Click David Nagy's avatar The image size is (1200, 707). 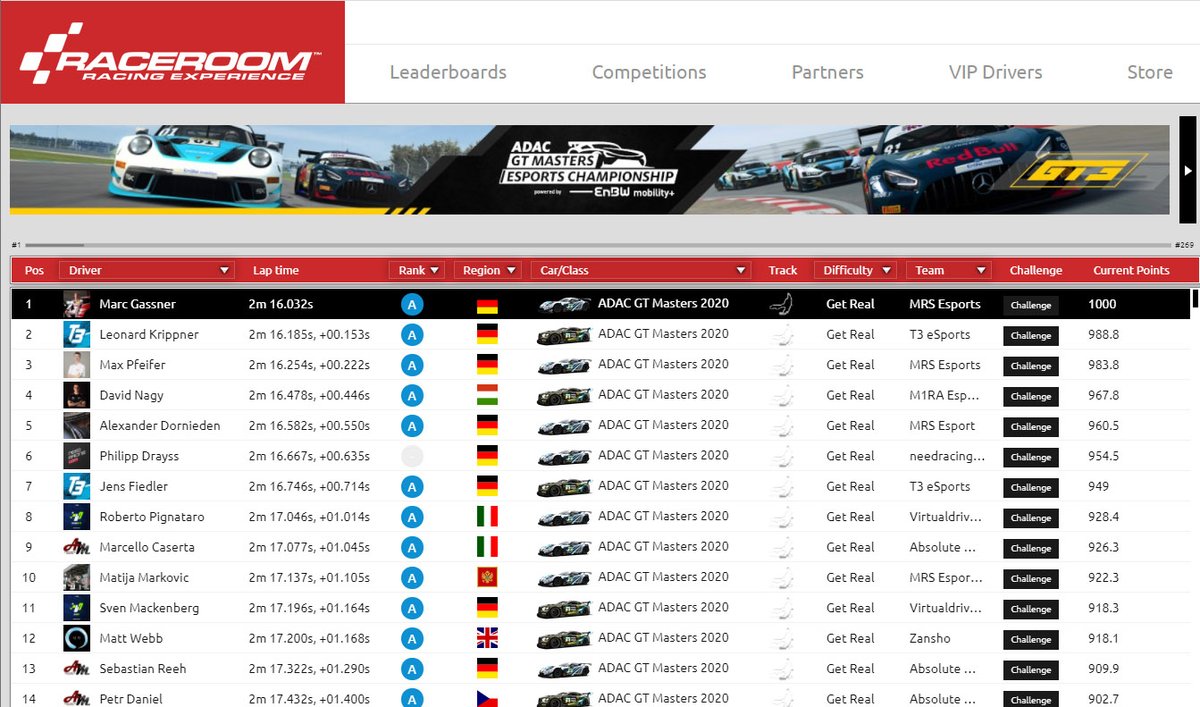(x=77, y=395)
